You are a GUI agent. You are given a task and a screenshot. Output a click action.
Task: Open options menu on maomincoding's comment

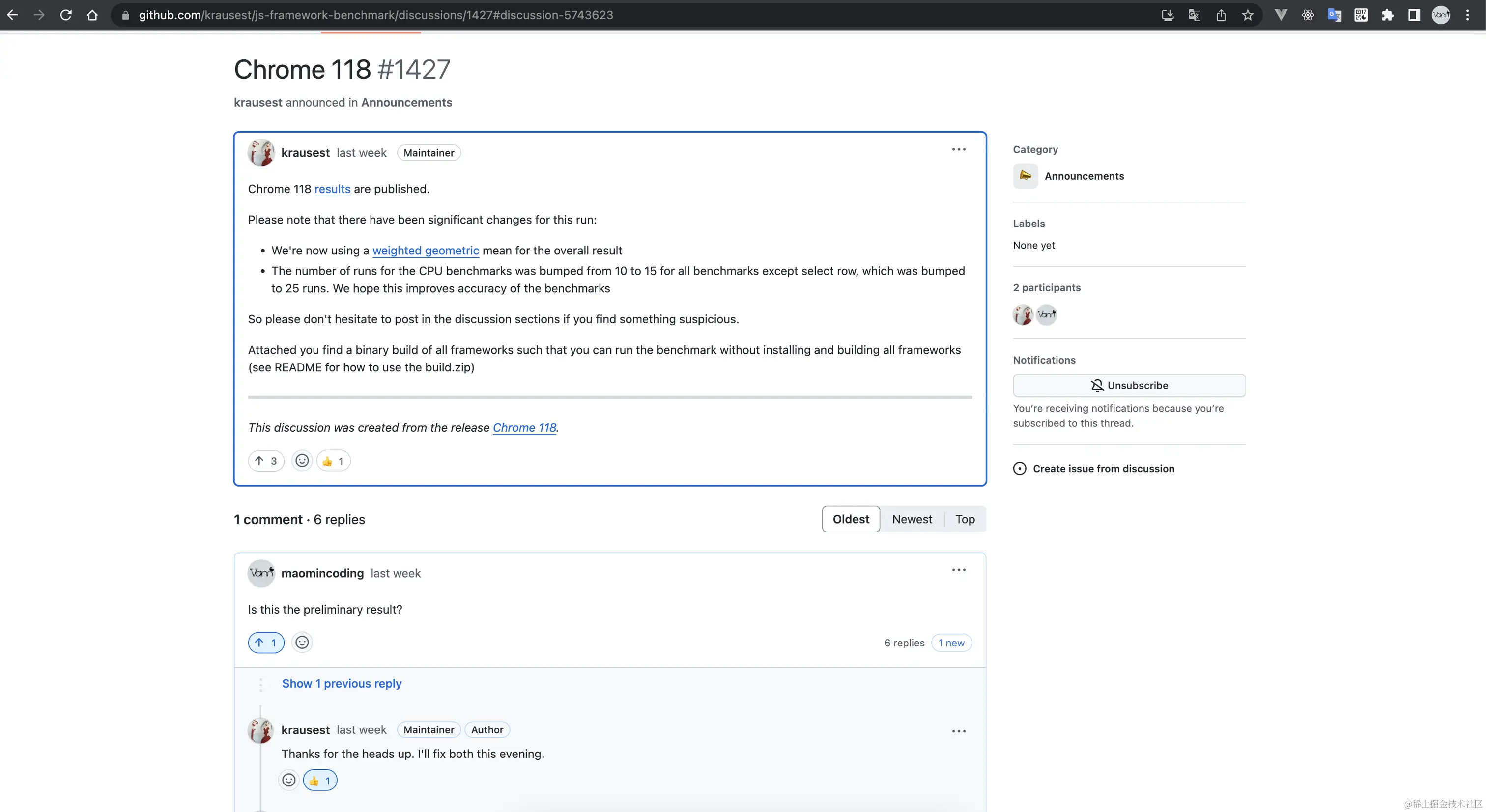tap(959, 570)
